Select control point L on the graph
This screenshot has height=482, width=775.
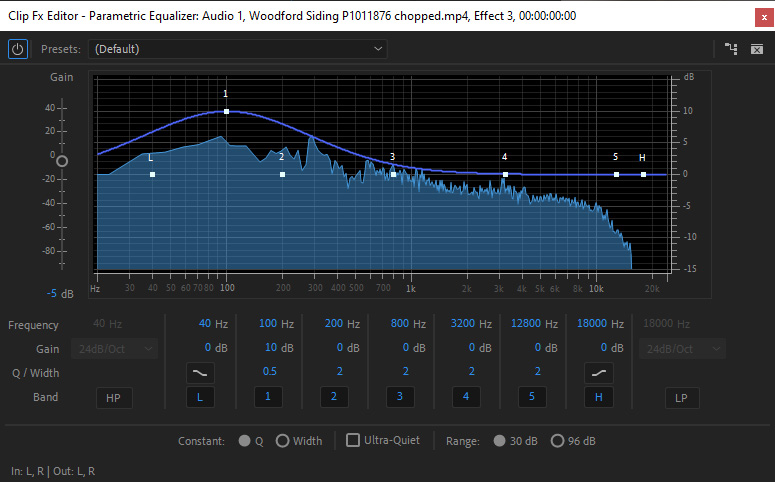152,175
